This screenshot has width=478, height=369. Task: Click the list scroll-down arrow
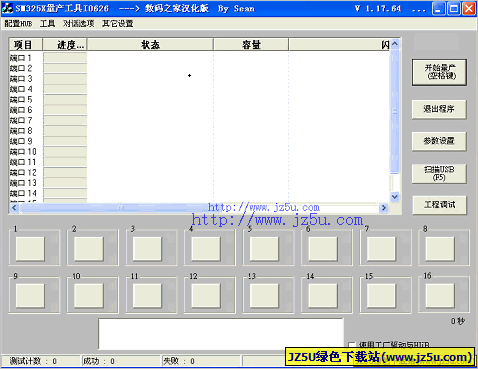(x=395, y=197)
